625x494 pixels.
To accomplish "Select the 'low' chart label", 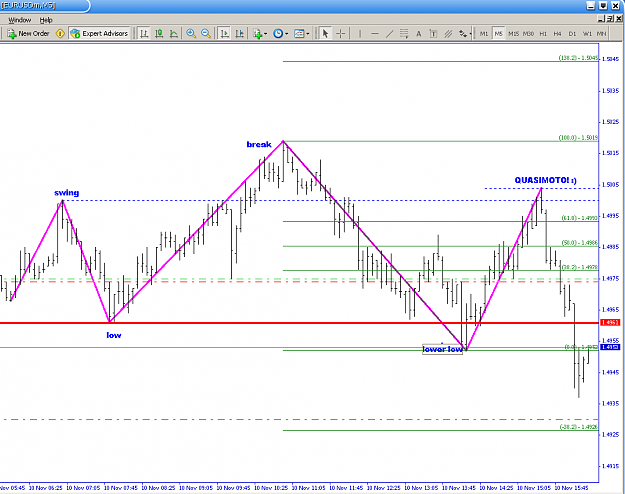I will [114, 335].
